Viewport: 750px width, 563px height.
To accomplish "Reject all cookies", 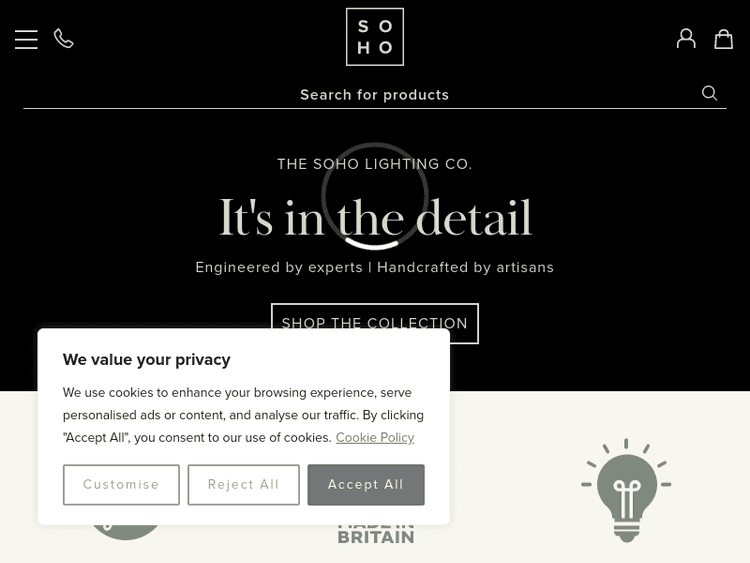I will pos(243,485).
